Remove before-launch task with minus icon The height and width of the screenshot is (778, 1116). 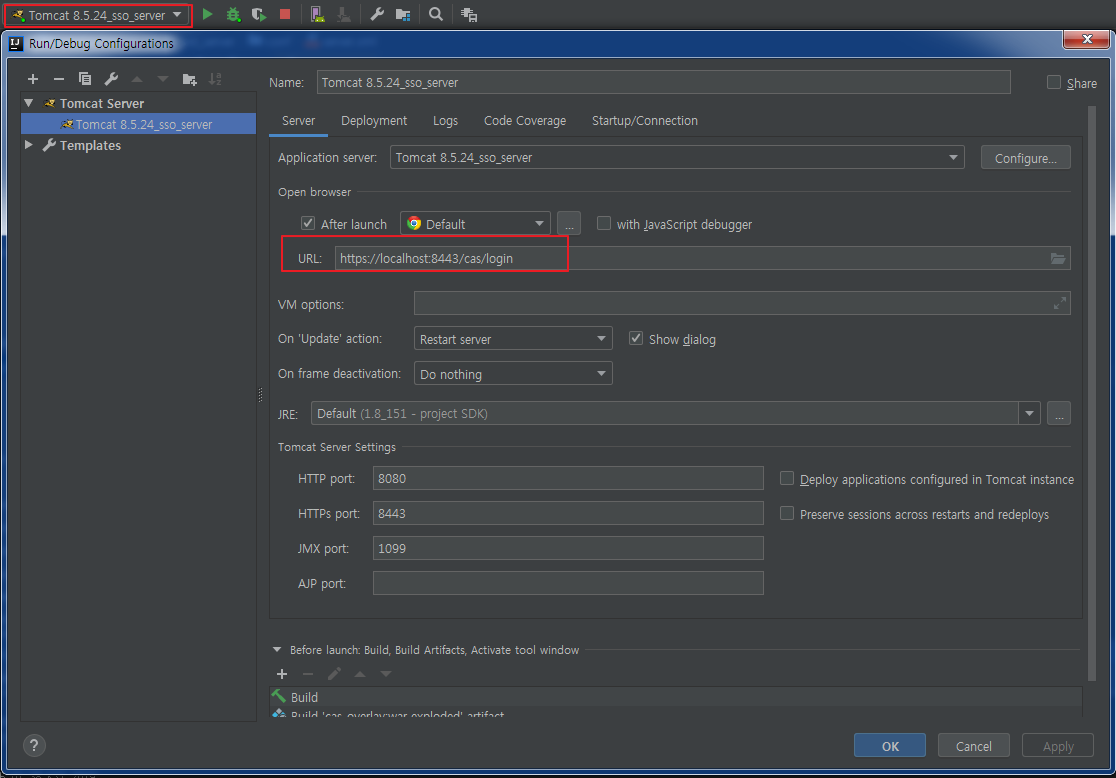(308, 674)
